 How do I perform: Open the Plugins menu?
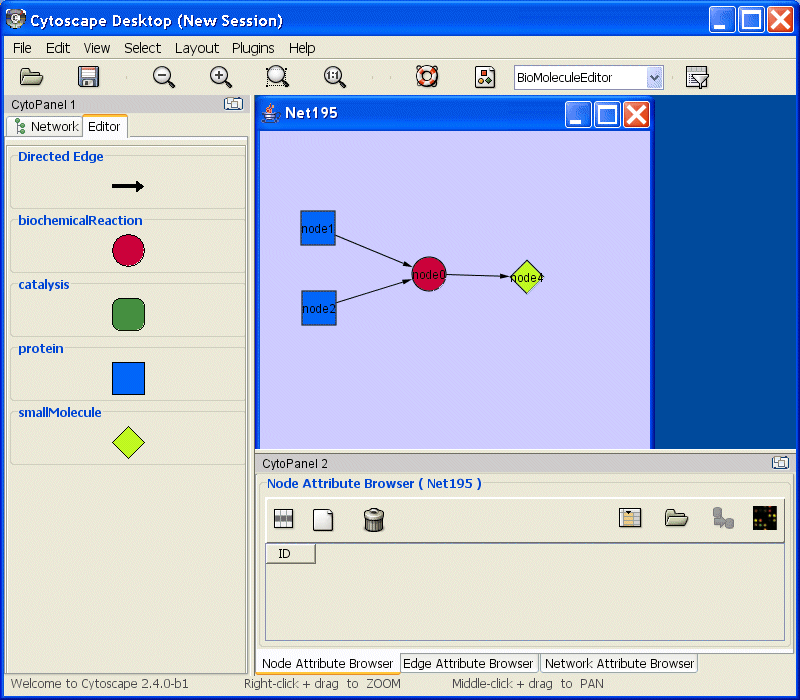[253, 48]
